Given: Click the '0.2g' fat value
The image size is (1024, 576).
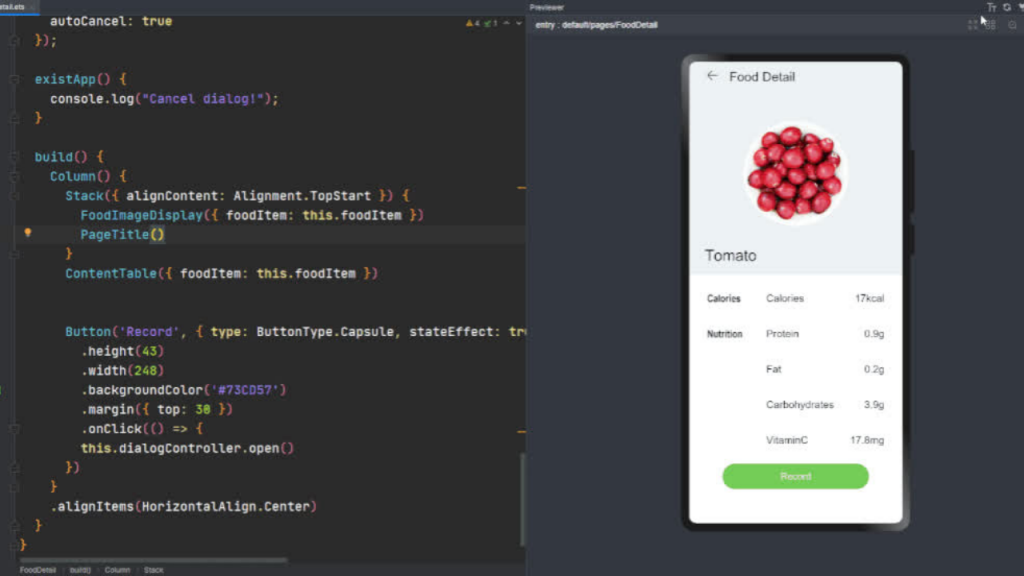Looking at the screenshot, I should tap(874, 369).
